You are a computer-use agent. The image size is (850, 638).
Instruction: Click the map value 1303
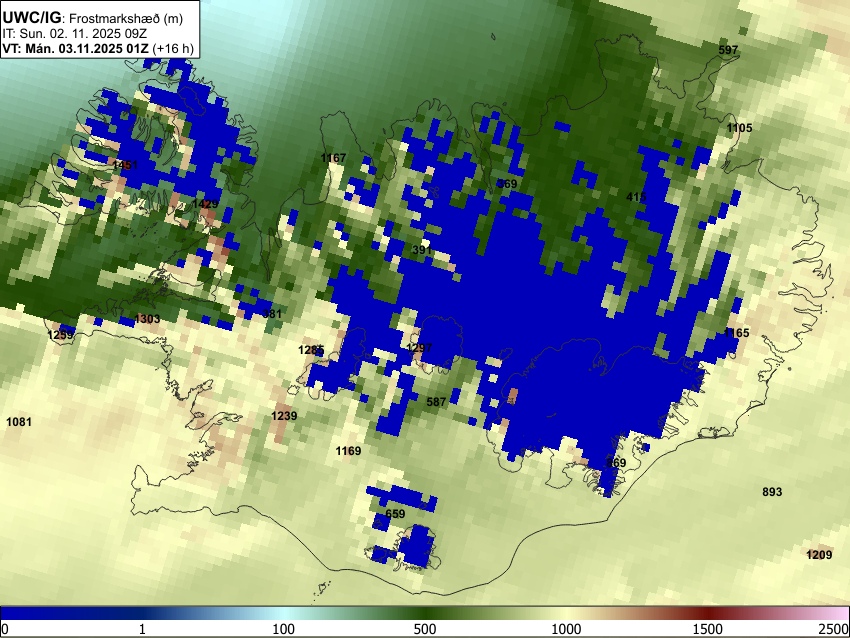[147, 319]
